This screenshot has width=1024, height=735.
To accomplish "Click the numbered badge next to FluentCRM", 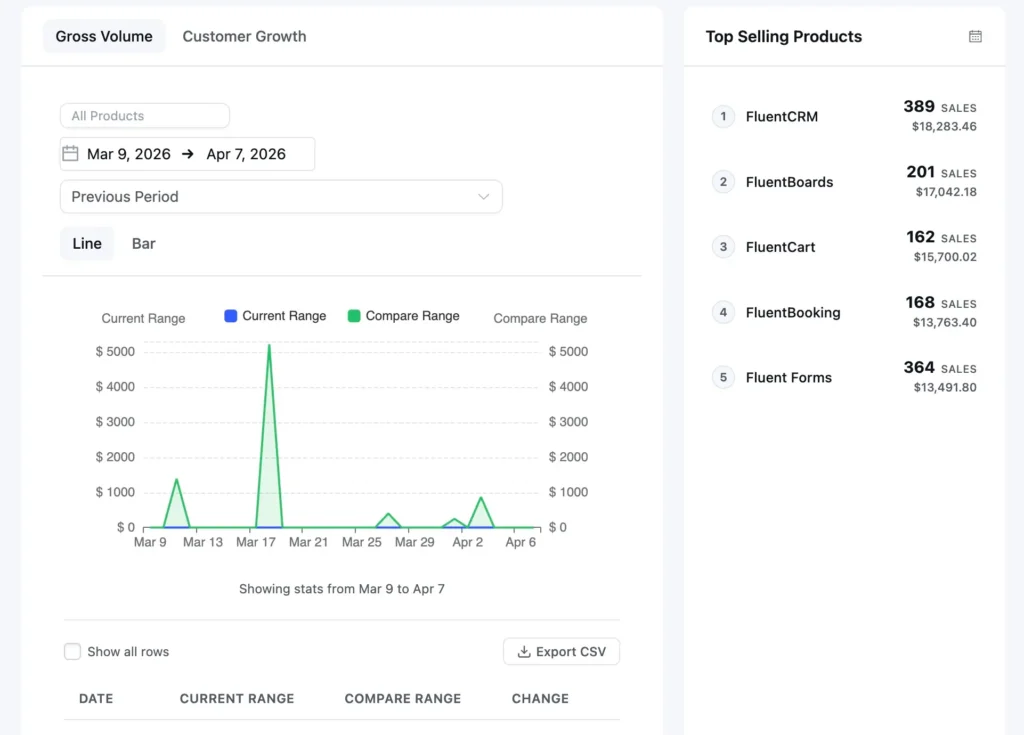I will tap(723, 116).
